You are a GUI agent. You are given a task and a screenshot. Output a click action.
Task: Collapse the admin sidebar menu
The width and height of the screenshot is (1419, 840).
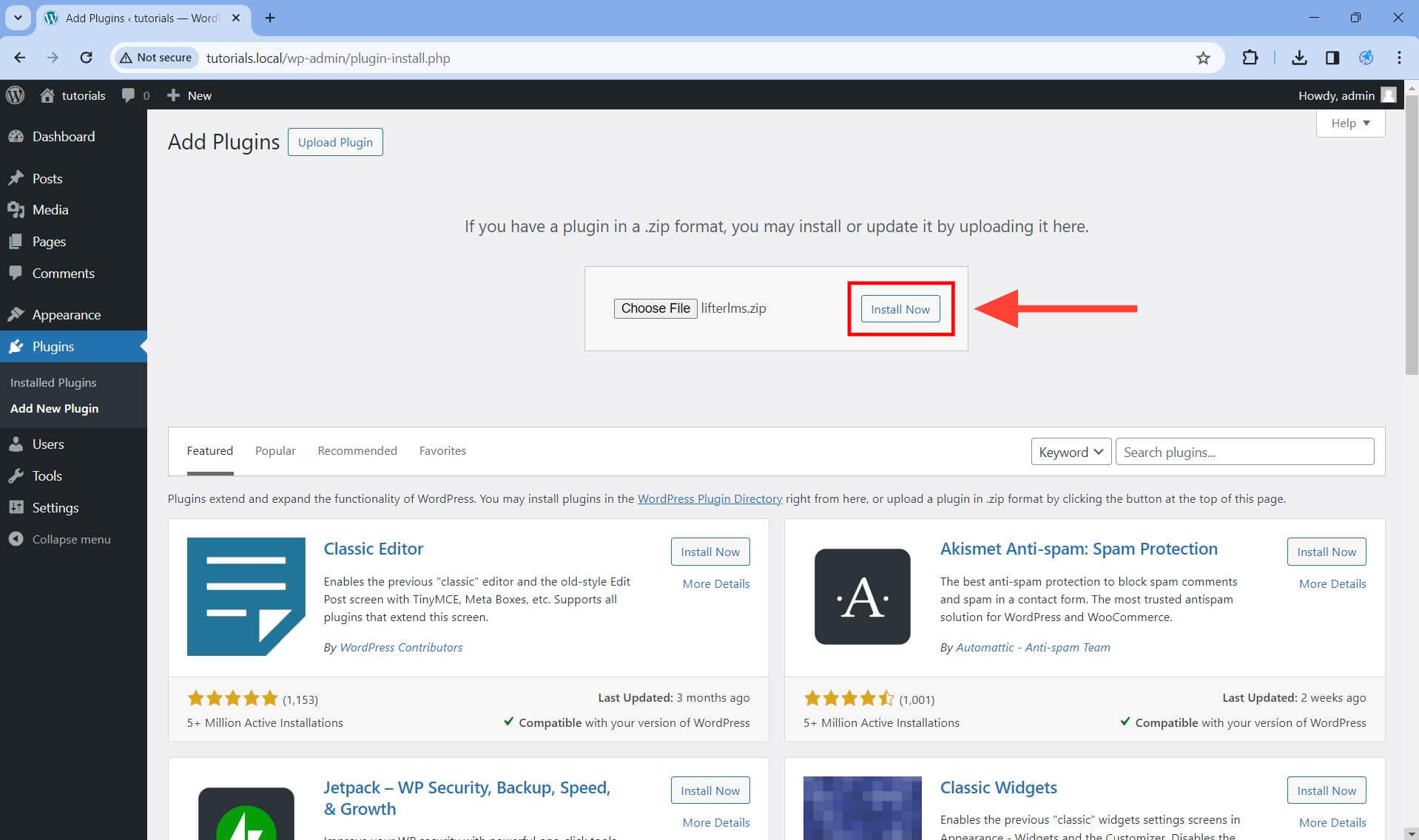click(x=70, y=539)
